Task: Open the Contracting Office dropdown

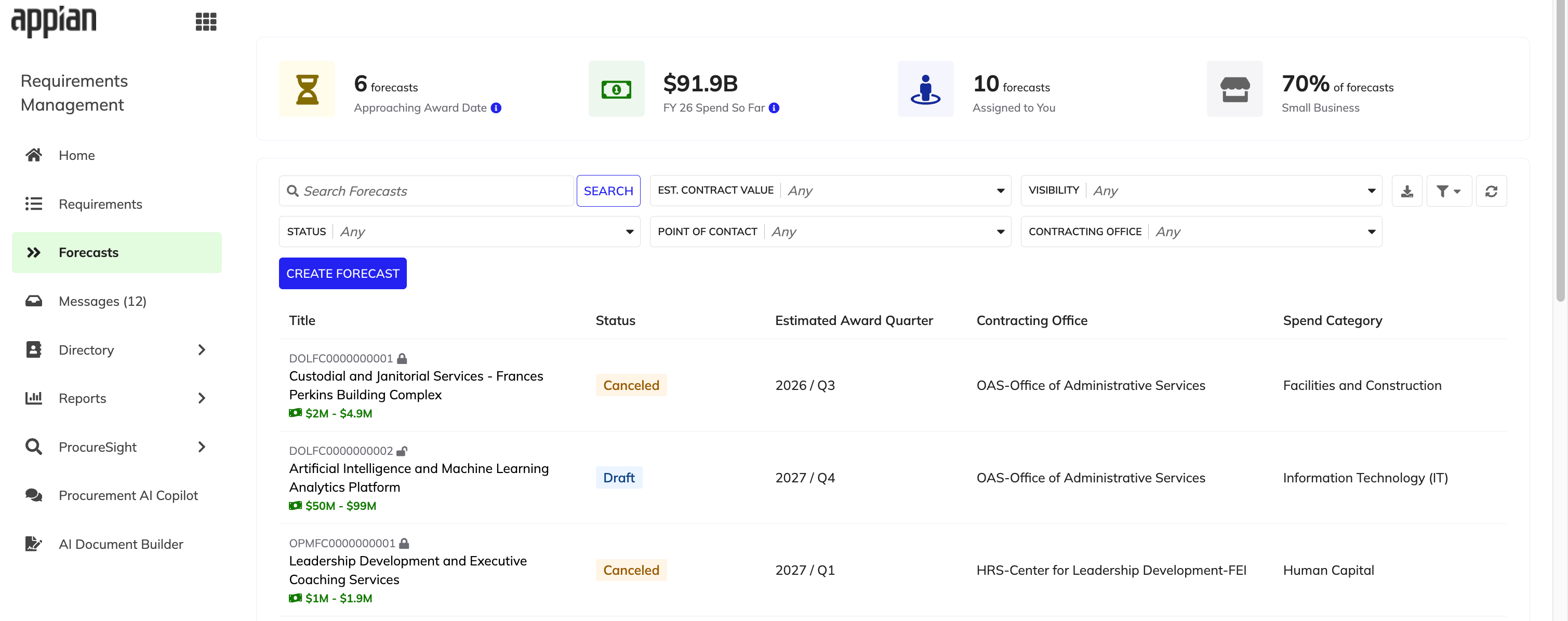Action: coord(1201,232)
